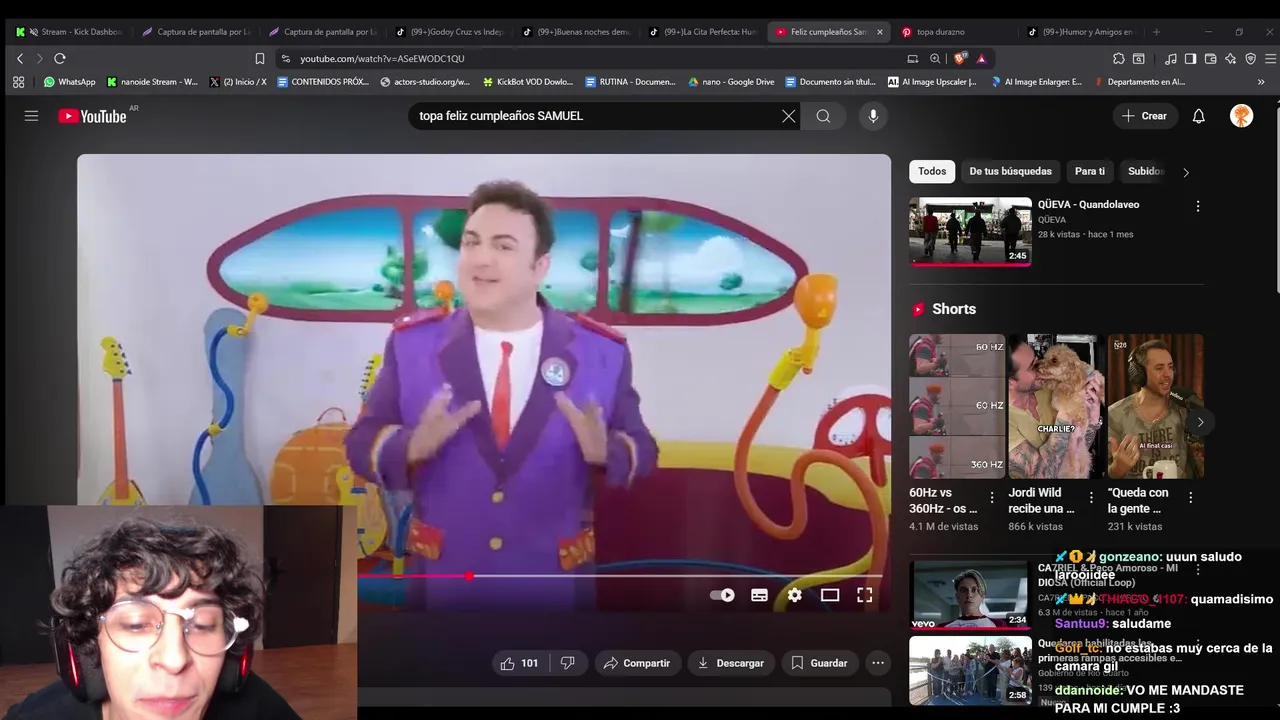Open options for "Queda con la gente" short

point(1190,497)
